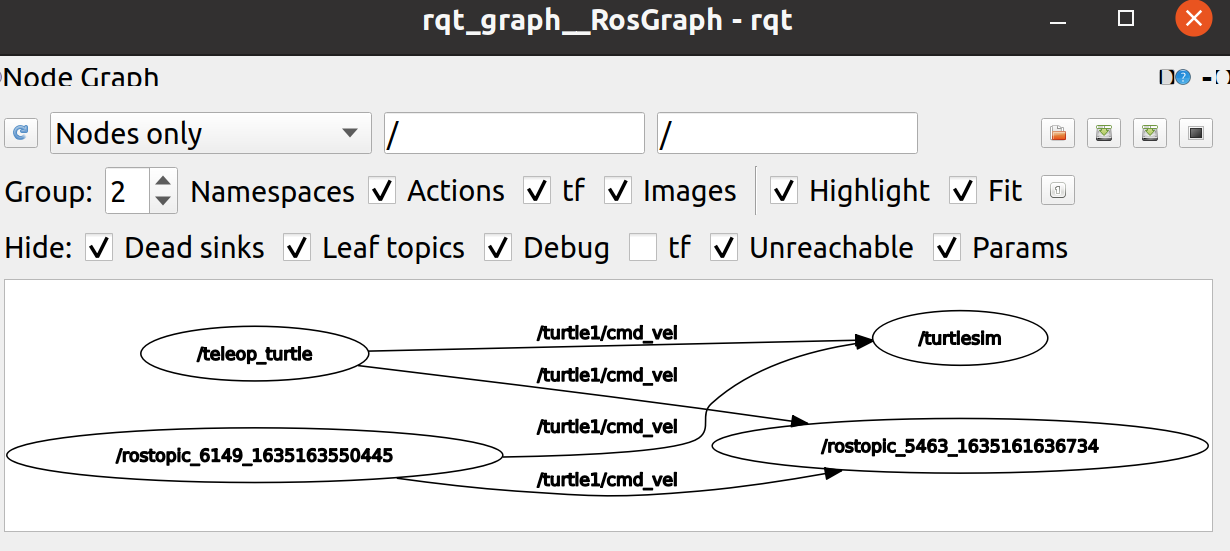Uncheck Hide Leaf topics

pyautogui.click(x=297, y=247)
